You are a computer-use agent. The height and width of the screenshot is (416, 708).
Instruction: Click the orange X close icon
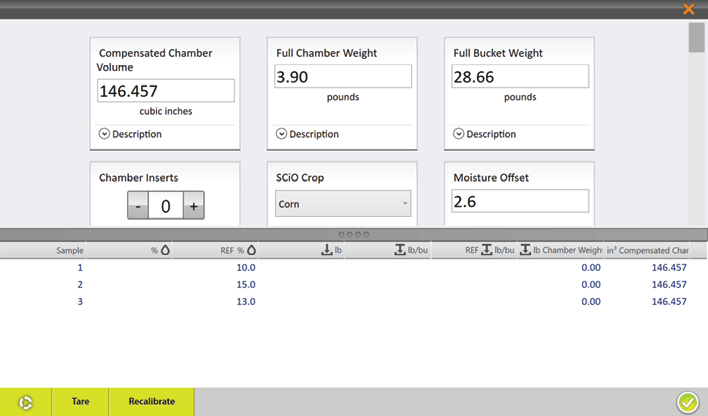[x=689, y=9]
